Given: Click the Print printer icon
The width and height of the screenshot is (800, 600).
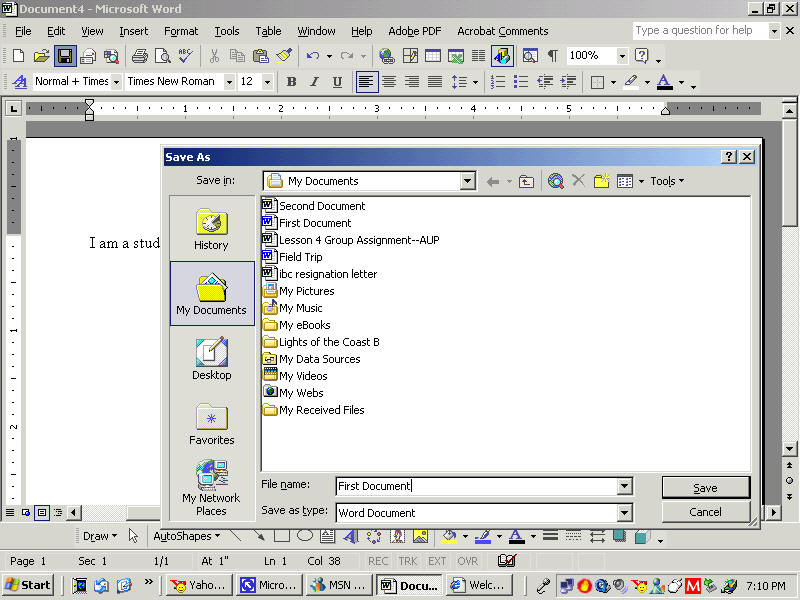Looking at the screenshot, I should tap(139, 56).
